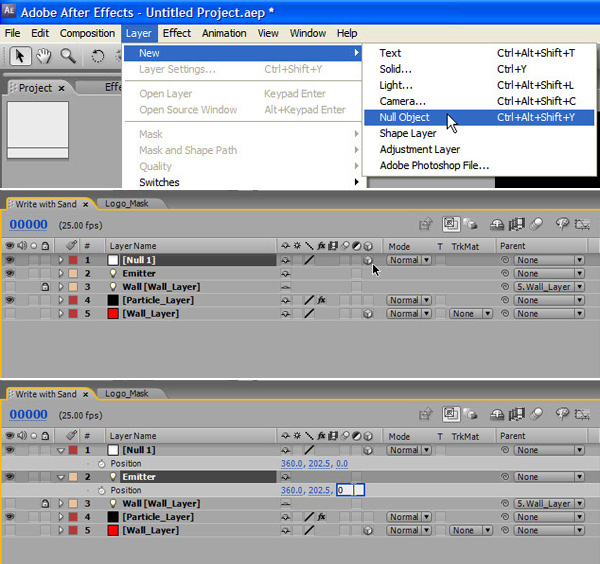Click light bulb icon of collapsed-timeline Emitter
This screenshot has width=600, height=564.
point(113,273)
